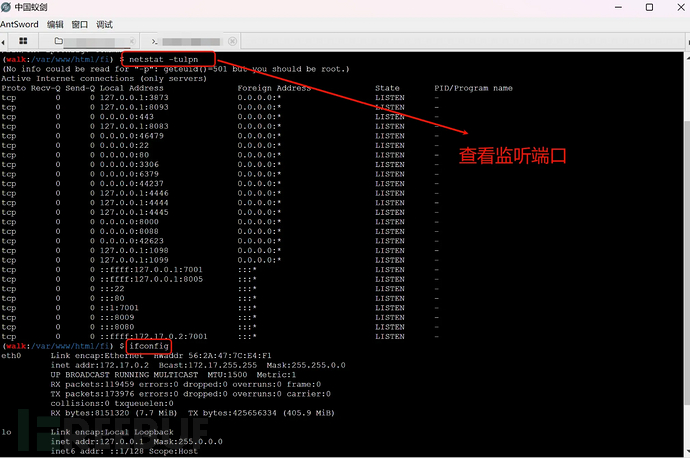Click the 'PID/Program name' column header

click(x=473, y=88)
